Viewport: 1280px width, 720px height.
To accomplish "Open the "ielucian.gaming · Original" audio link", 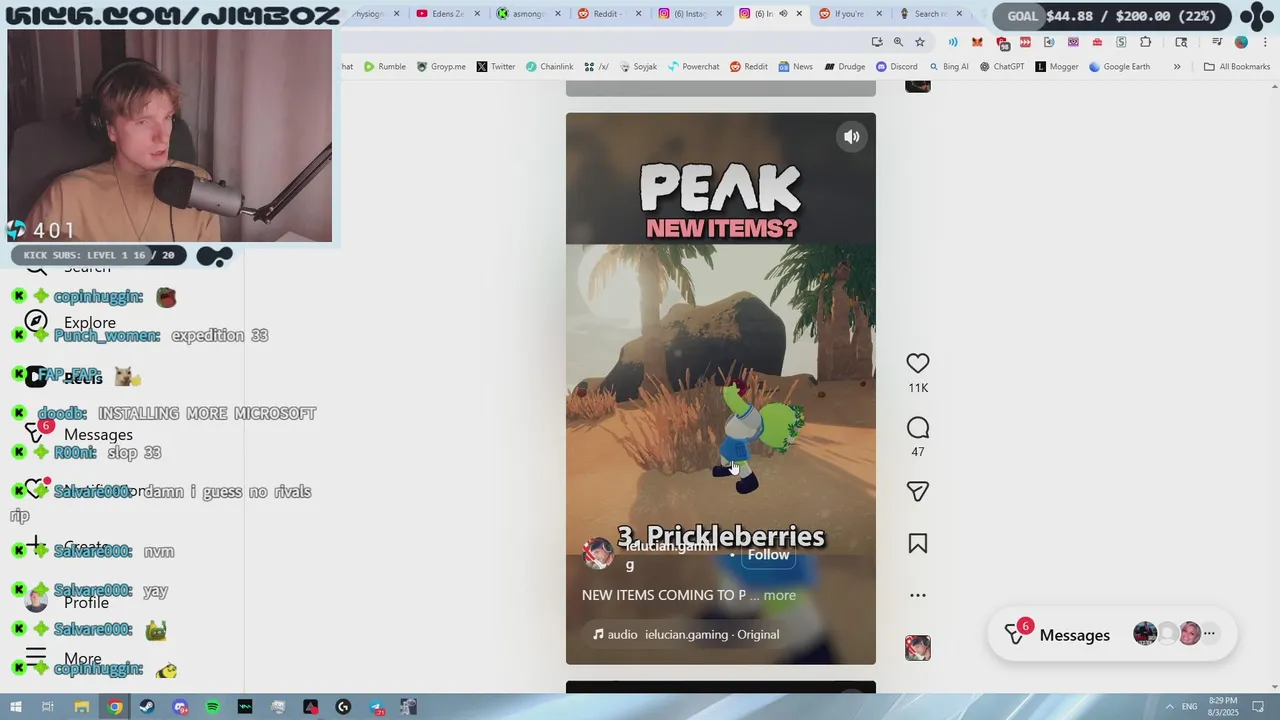I will pos(711,634).
